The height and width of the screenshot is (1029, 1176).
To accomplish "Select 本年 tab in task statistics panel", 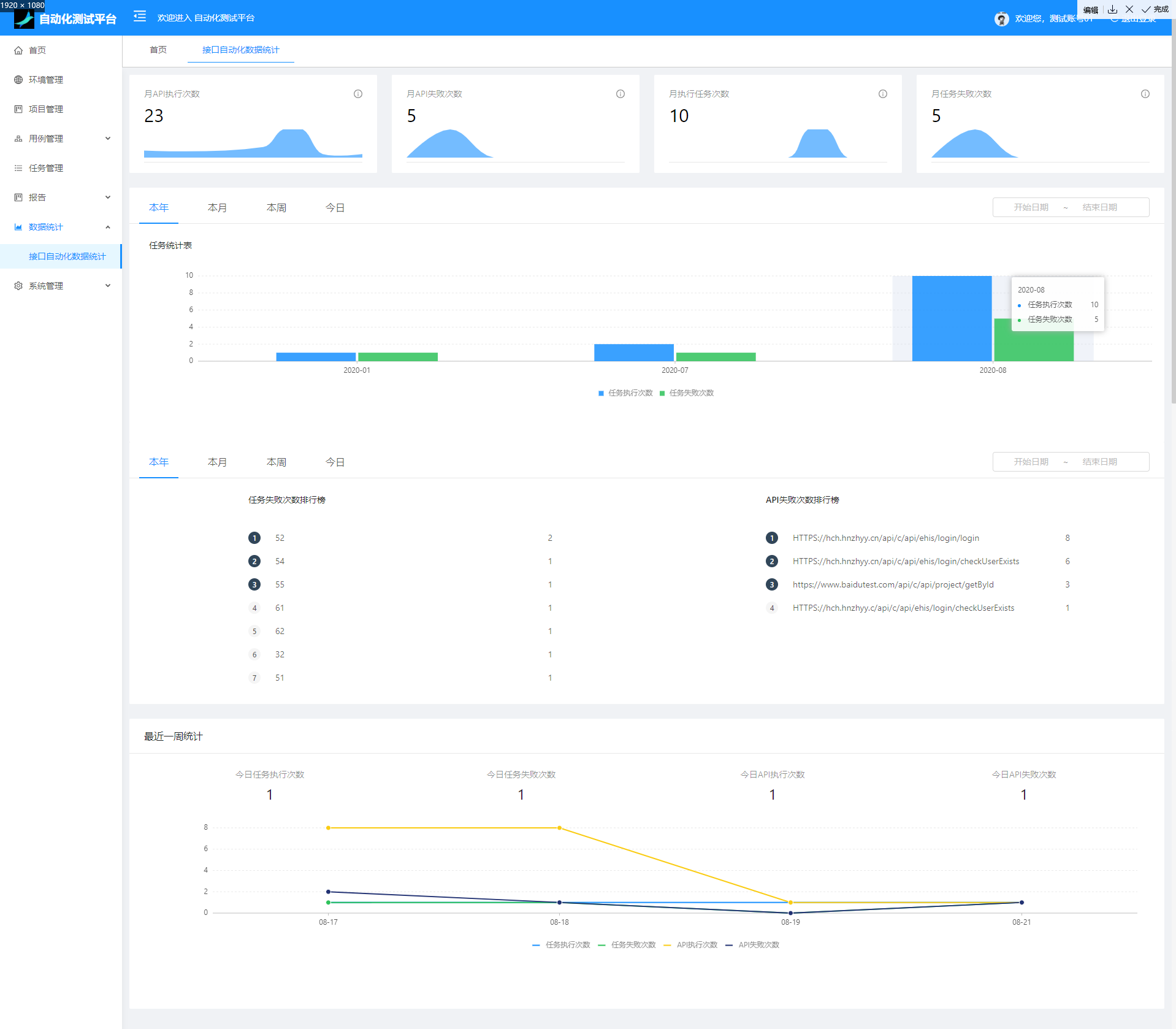I will click(159, 208).
